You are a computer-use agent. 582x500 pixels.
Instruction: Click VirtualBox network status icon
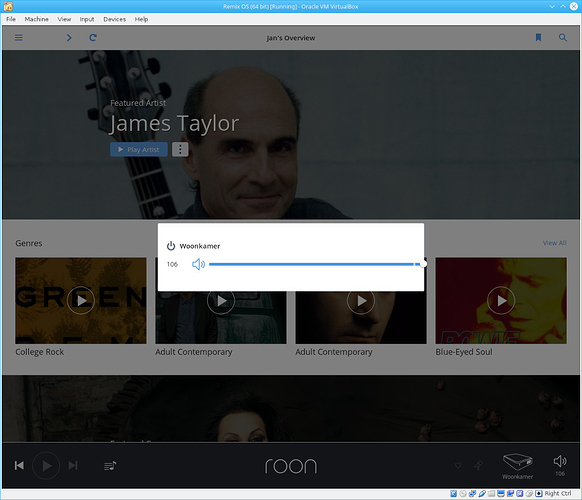pyautogui.click(x=473, y=494)
